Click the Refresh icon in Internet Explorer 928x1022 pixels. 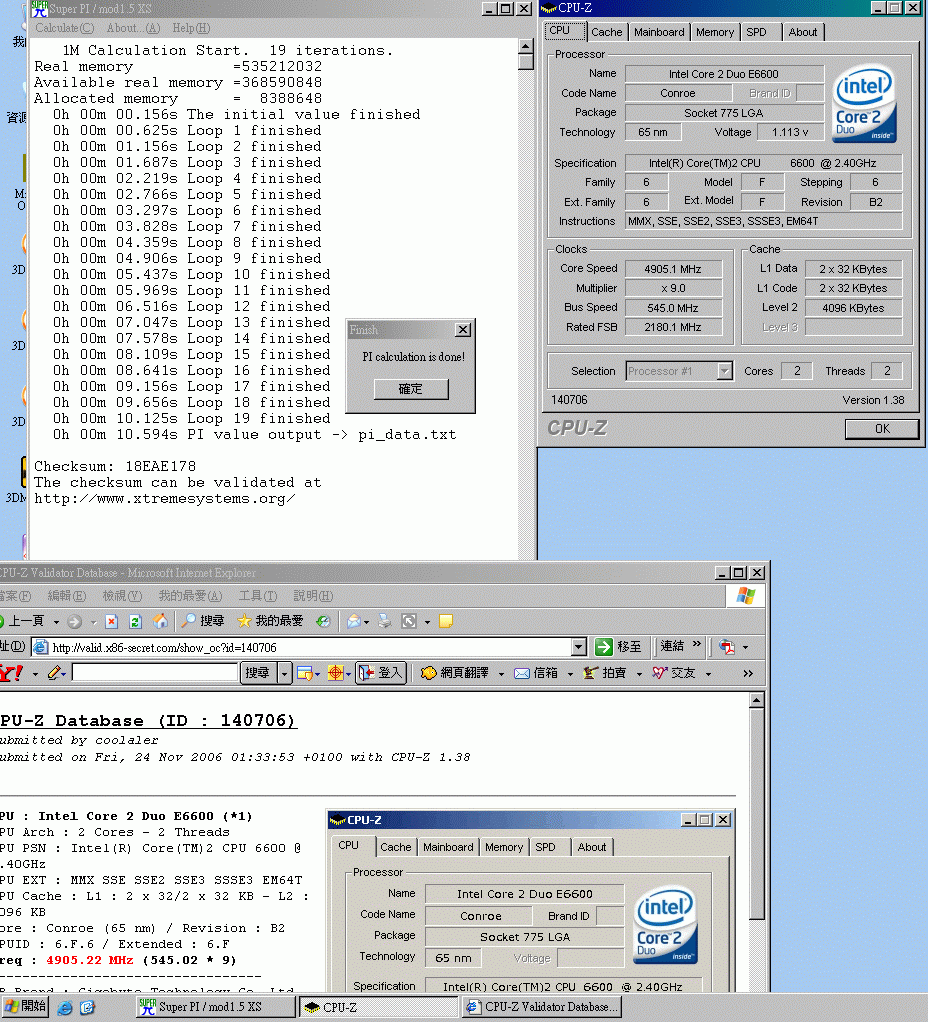[134, 620]
